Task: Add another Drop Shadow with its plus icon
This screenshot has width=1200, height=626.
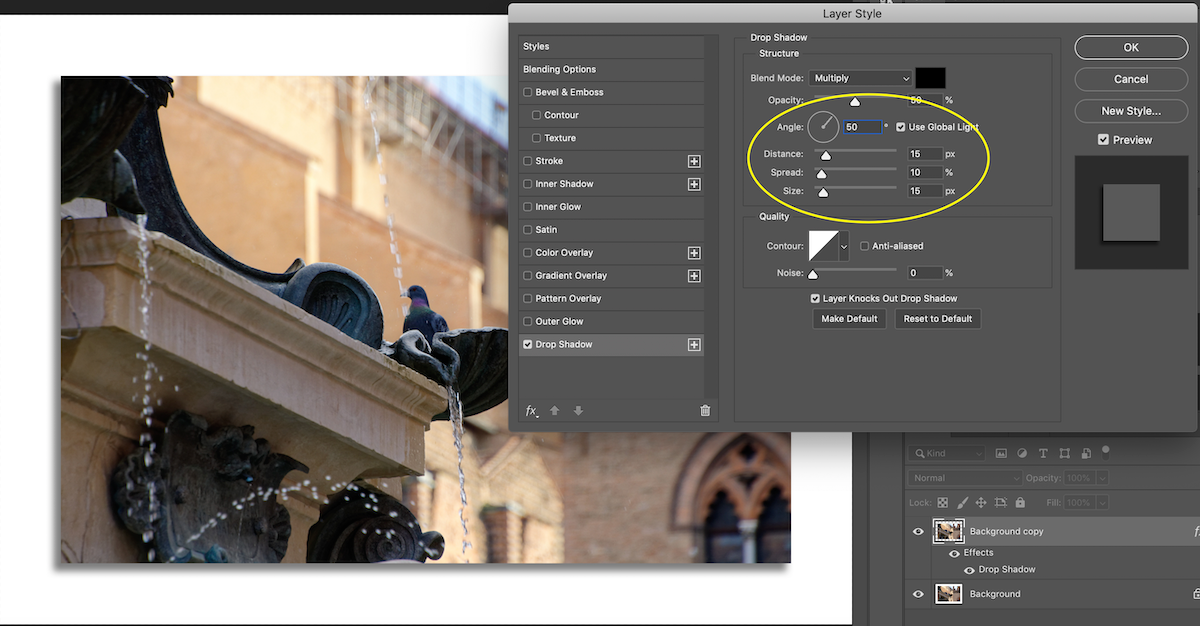Action: [x=694, y=345]
